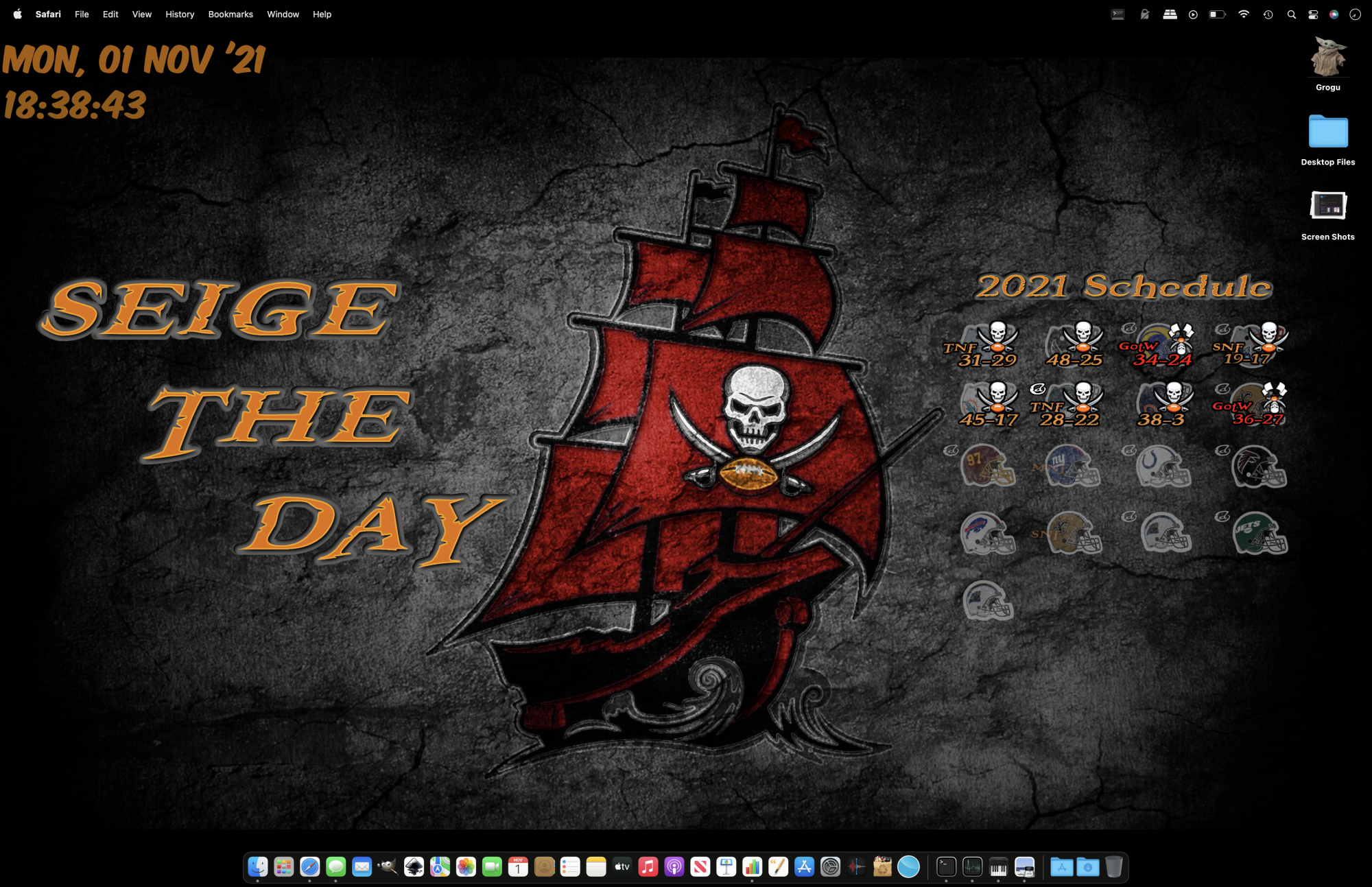1372x887 pixels.
Task: Open the Bookmarks menu
Action: [230, 14]
